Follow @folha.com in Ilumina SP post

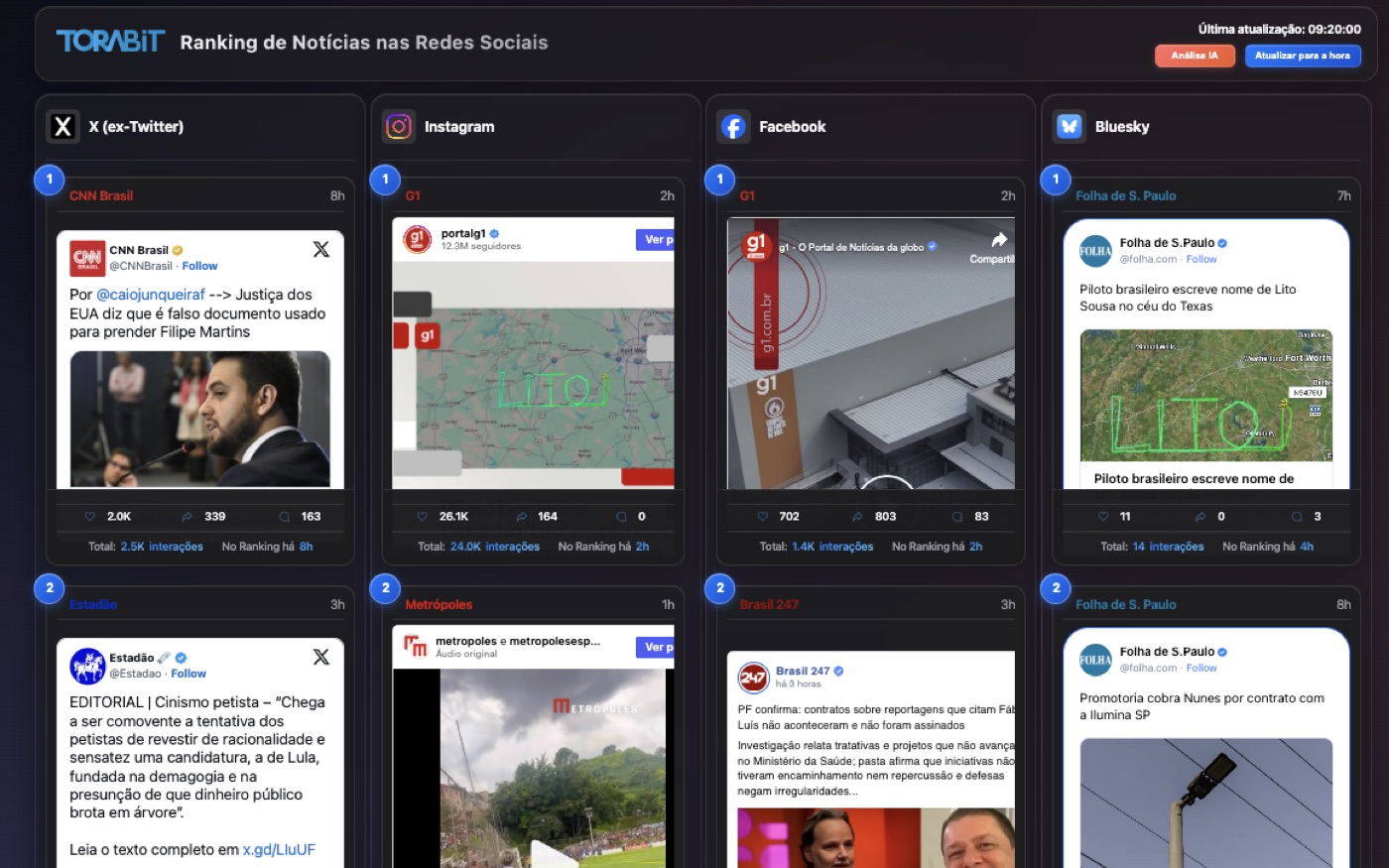click(x=1201, y=668)
